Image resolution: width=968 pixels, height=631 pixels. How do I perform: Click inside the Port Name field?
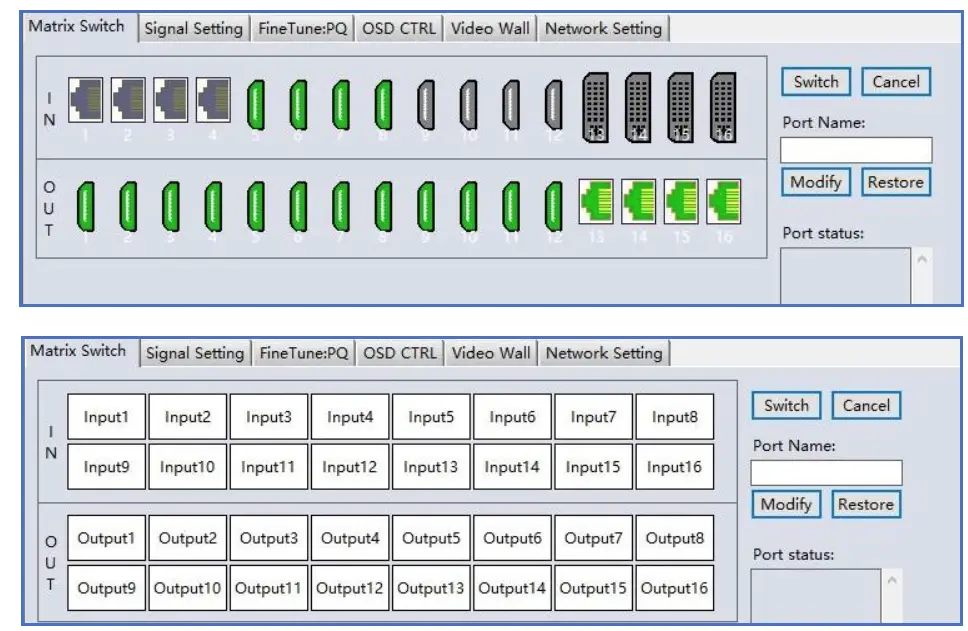click(855, 147)
